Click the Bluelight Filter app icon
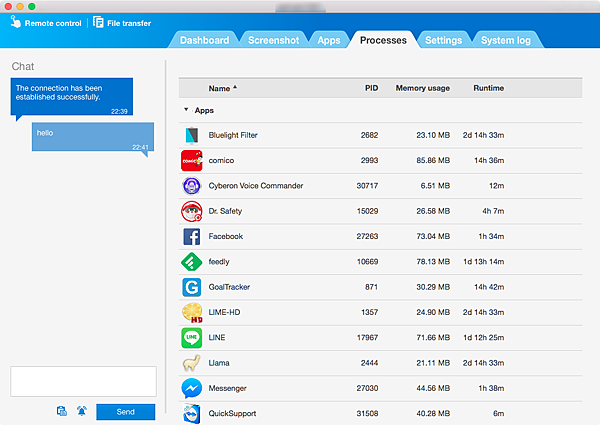The height and width of the screenshot is (425, 600). pyautogui.click(x=192, y=135)
